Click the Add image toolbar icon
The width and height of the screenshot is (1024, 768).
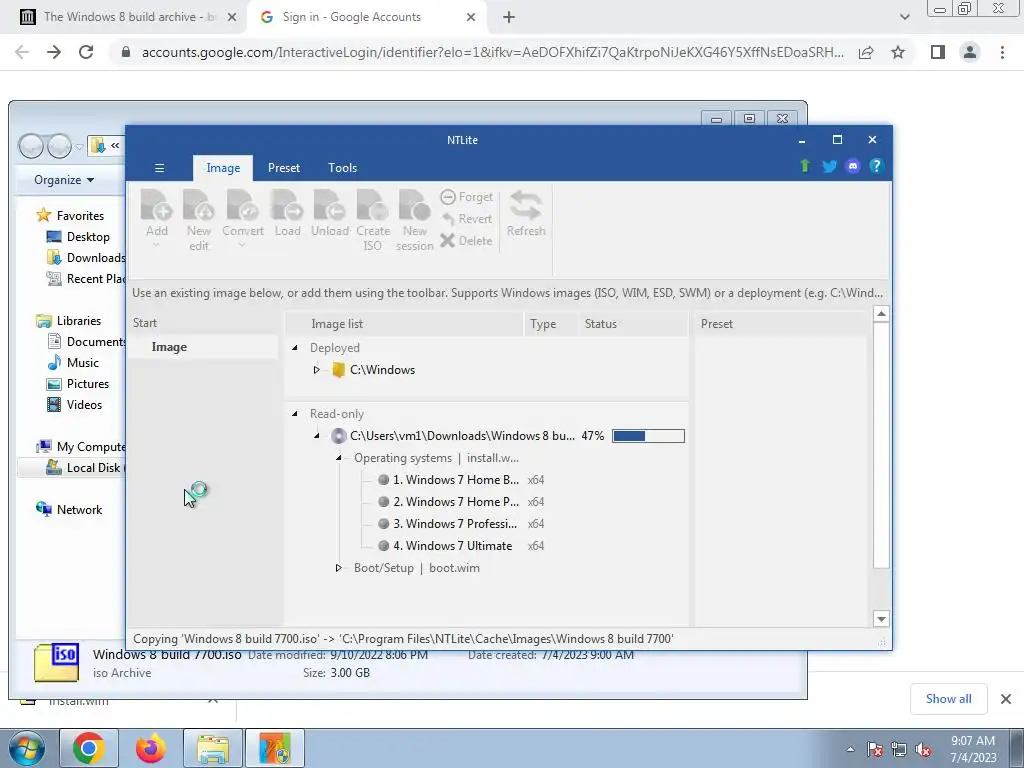pos(157,219)
